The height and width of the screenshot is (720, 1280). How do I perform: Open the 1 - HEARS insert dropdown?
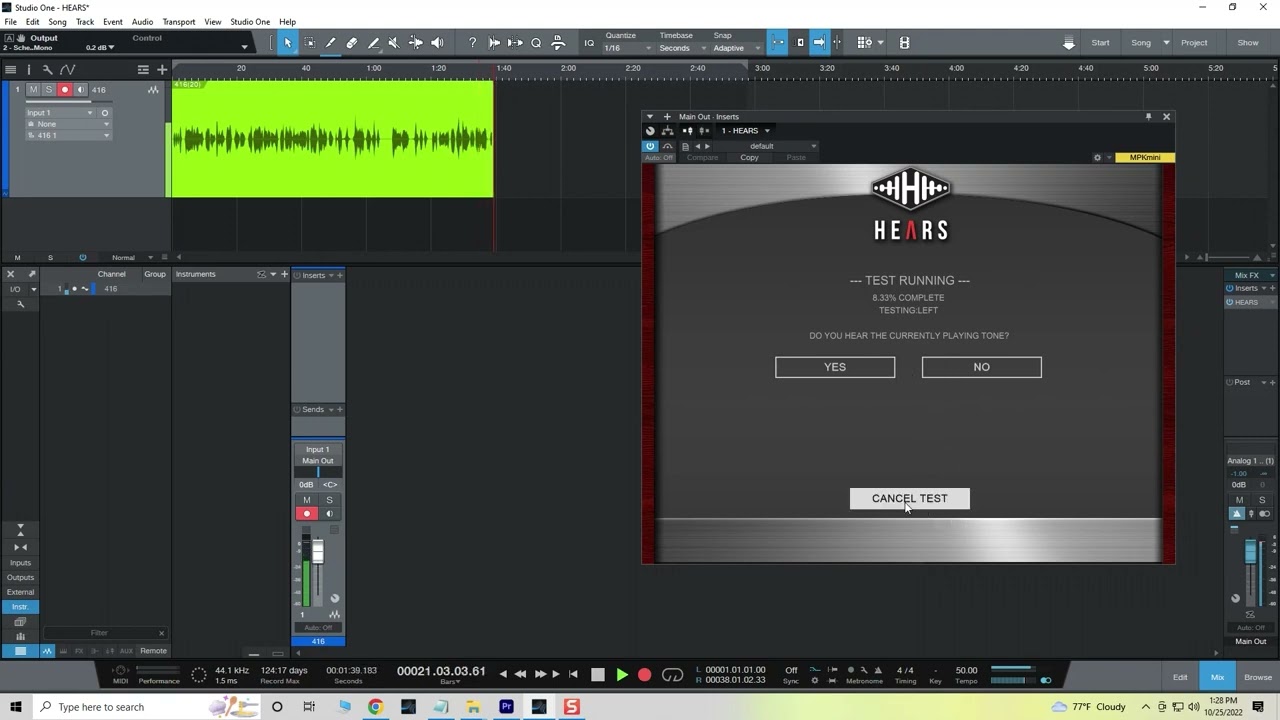(x=746, y=131)
